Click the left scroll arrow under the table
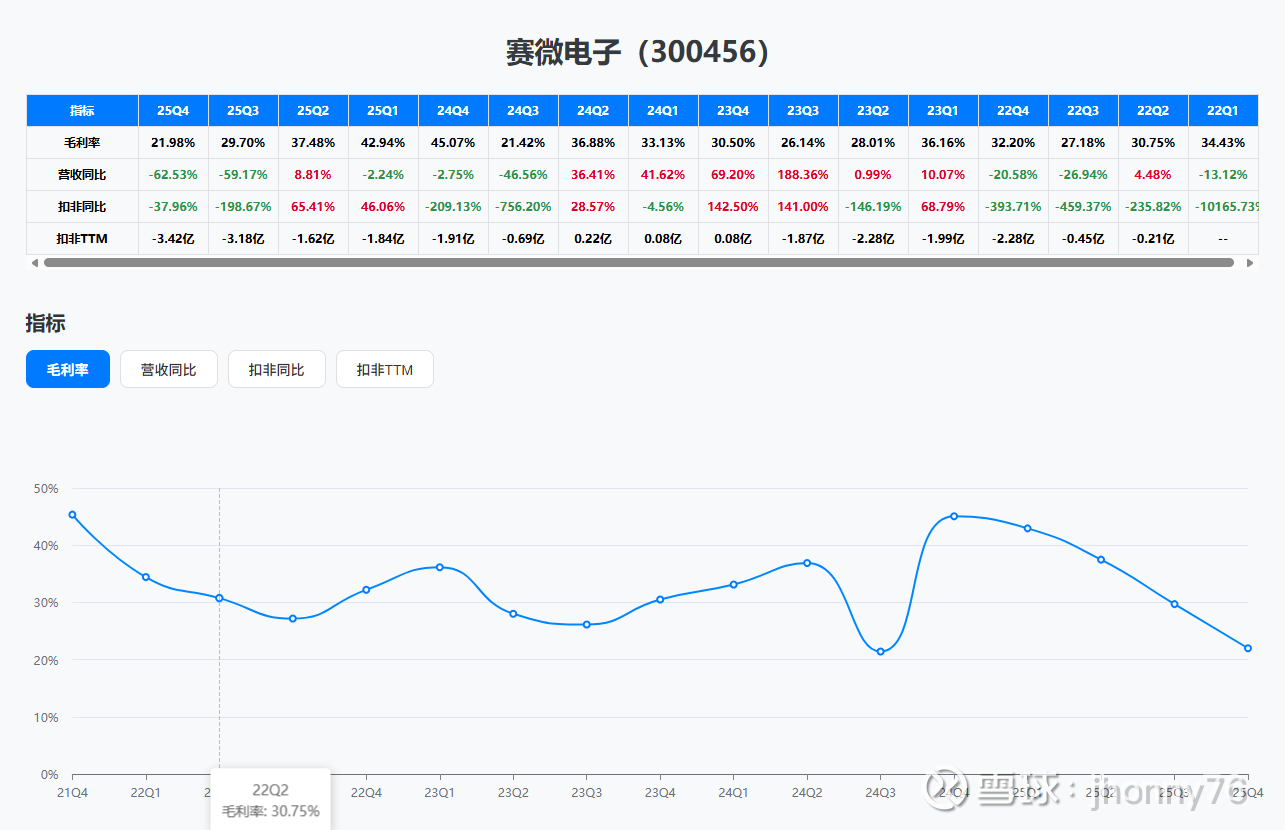Viewport: 1285px width, 830px height. (x=35, y=263)
